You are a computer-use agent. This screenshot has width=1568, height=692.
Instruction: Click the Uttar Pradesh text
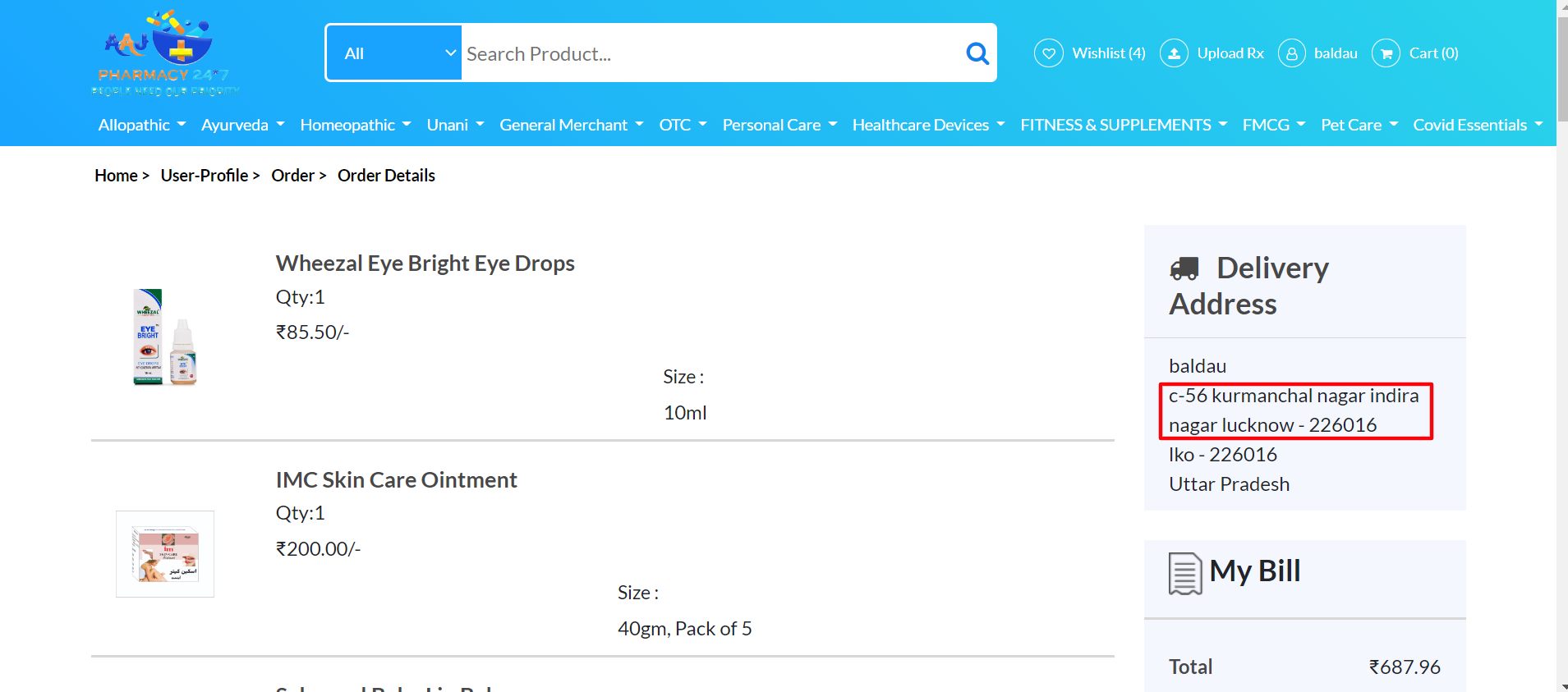(1230, 484)
